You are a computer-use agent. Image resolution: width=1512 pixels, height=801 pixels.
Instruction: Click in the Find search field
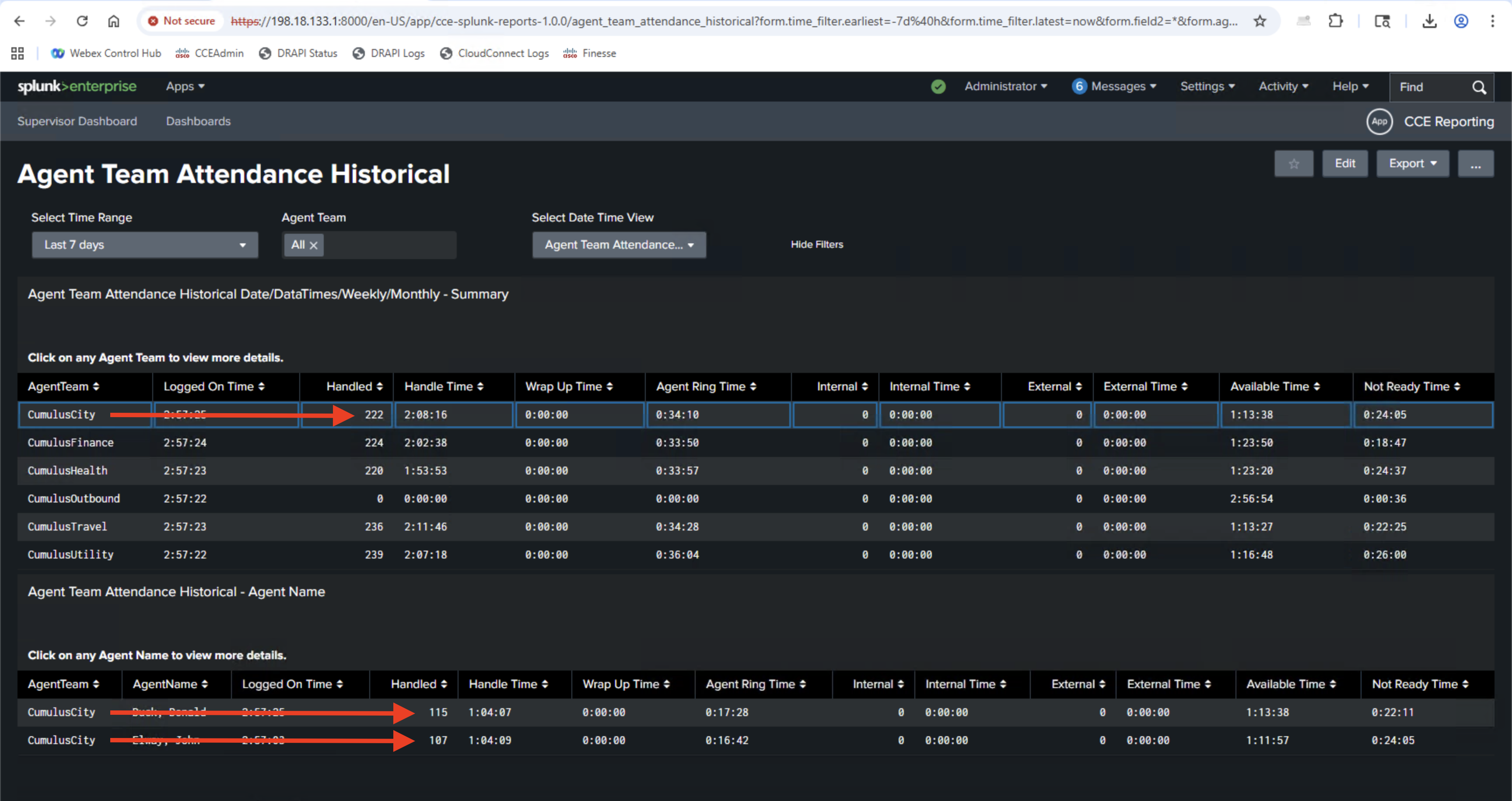click(x=1429, y=87)
